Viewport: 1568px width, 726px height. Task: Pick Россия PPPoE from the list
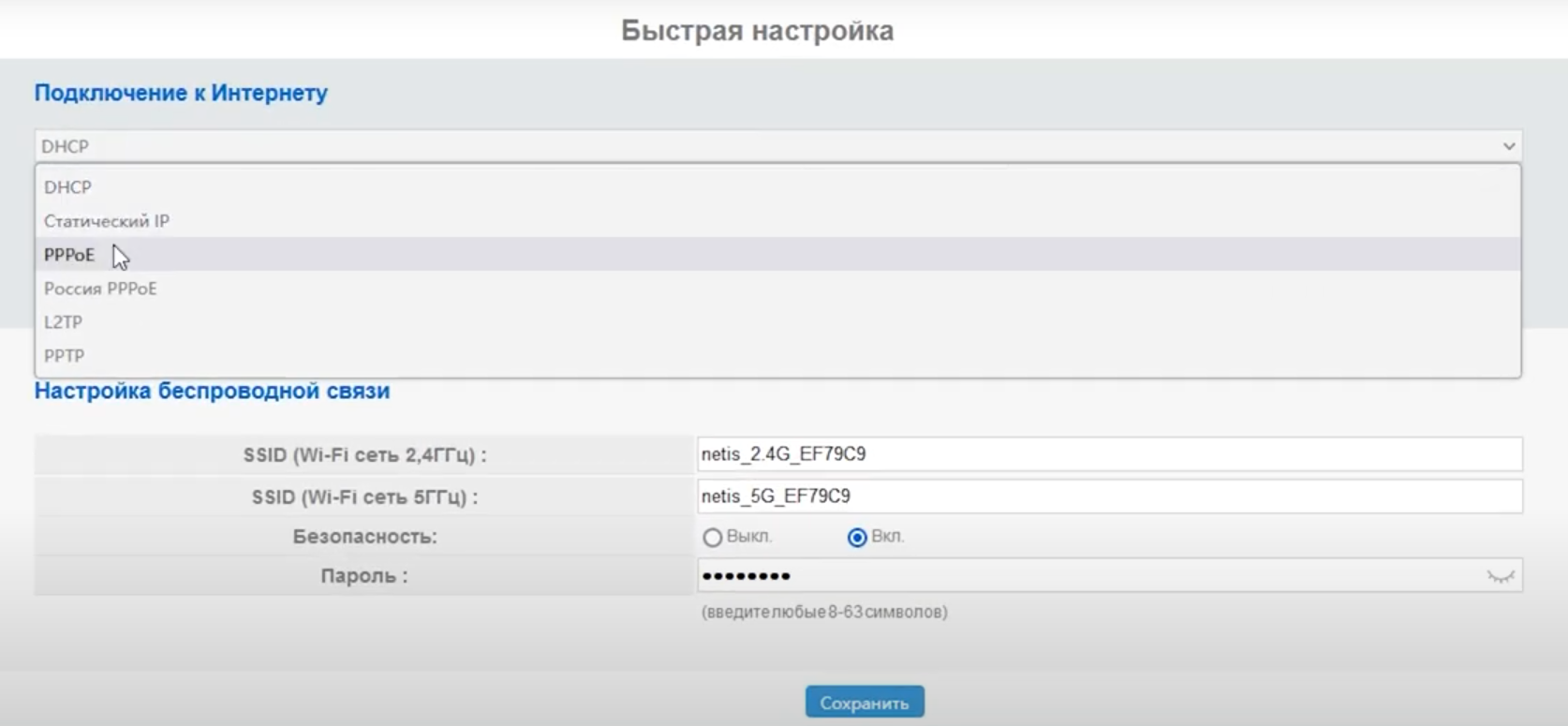click(x=778, y=289)
